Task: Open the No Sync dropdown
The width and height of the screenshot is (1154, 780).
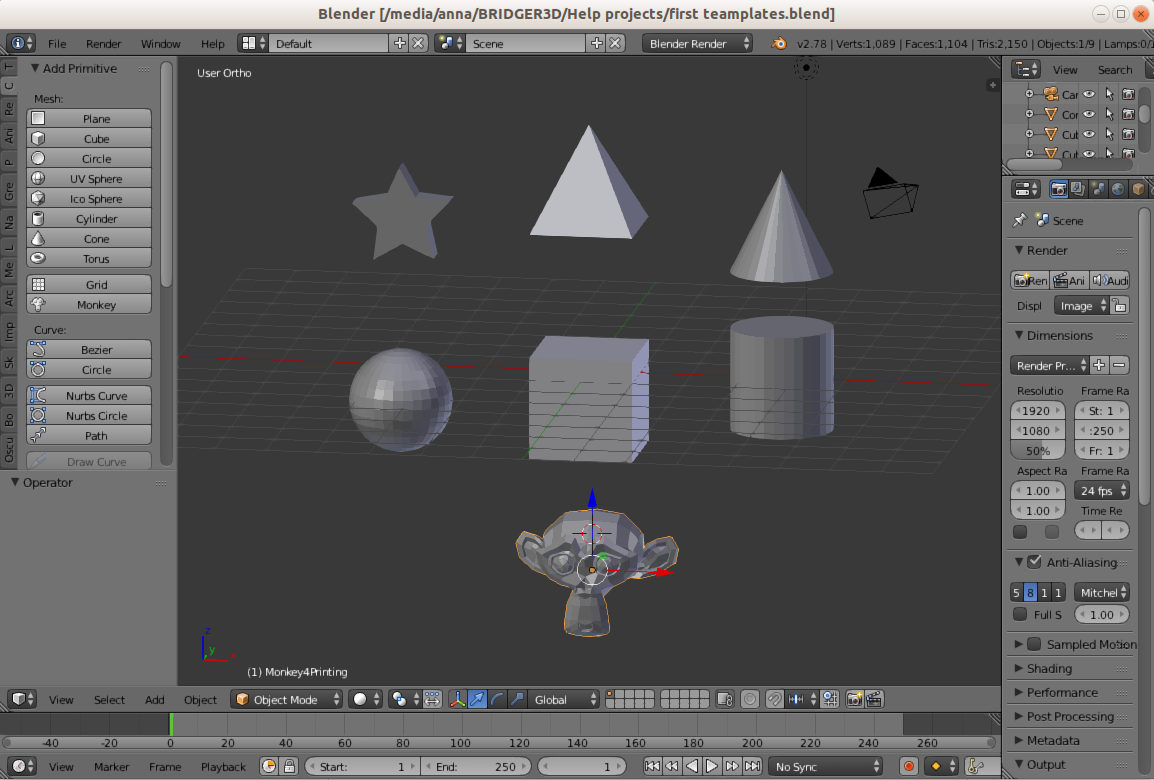Action: pyautogui.click(x=825, y=766)
